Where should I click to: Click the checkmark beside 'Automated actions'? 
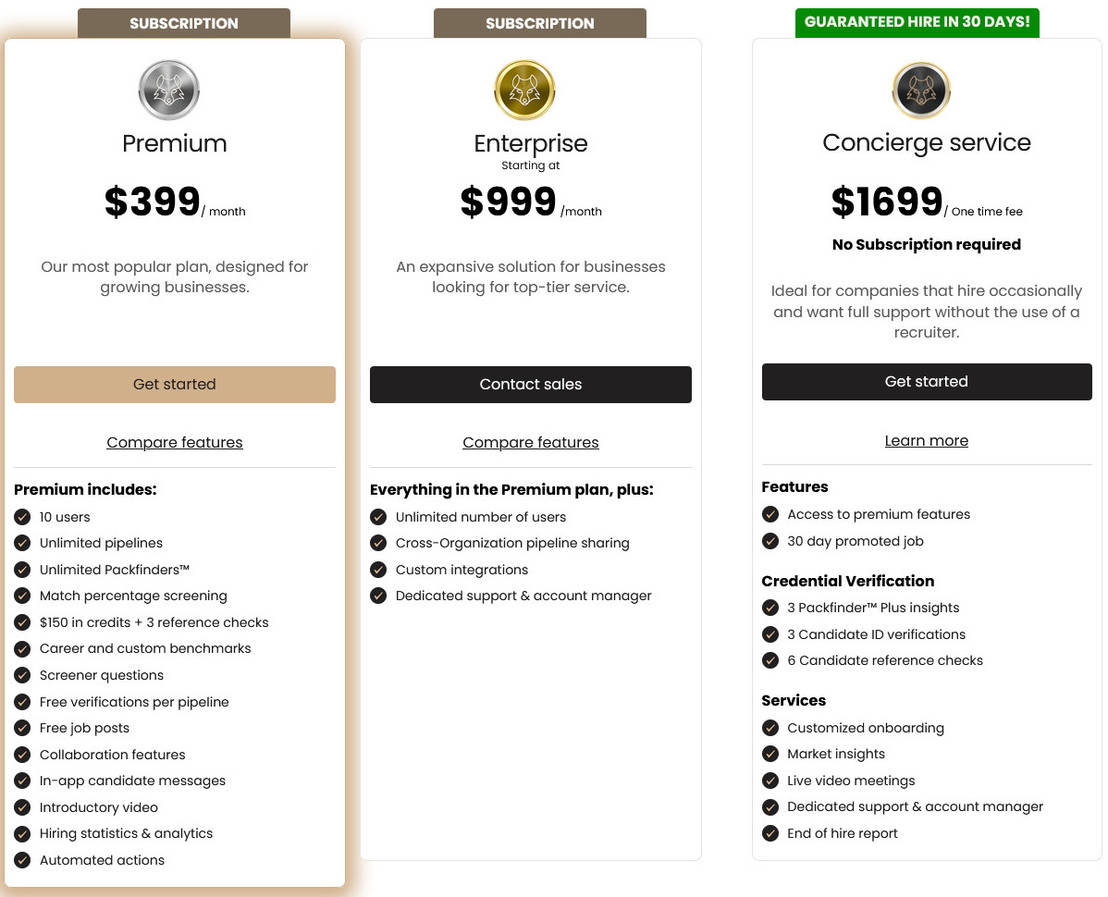[x=22, y=860]
